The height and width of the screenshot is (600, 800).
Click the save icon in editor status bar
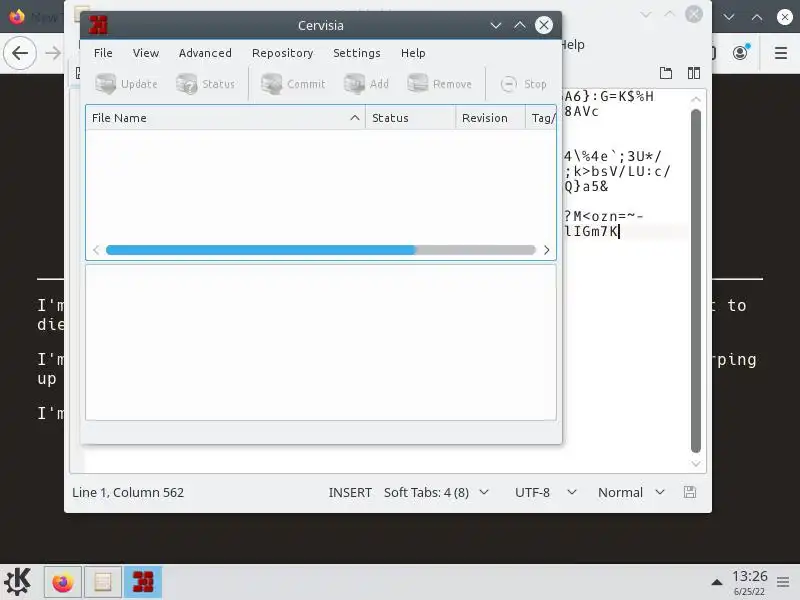[690, 492]
